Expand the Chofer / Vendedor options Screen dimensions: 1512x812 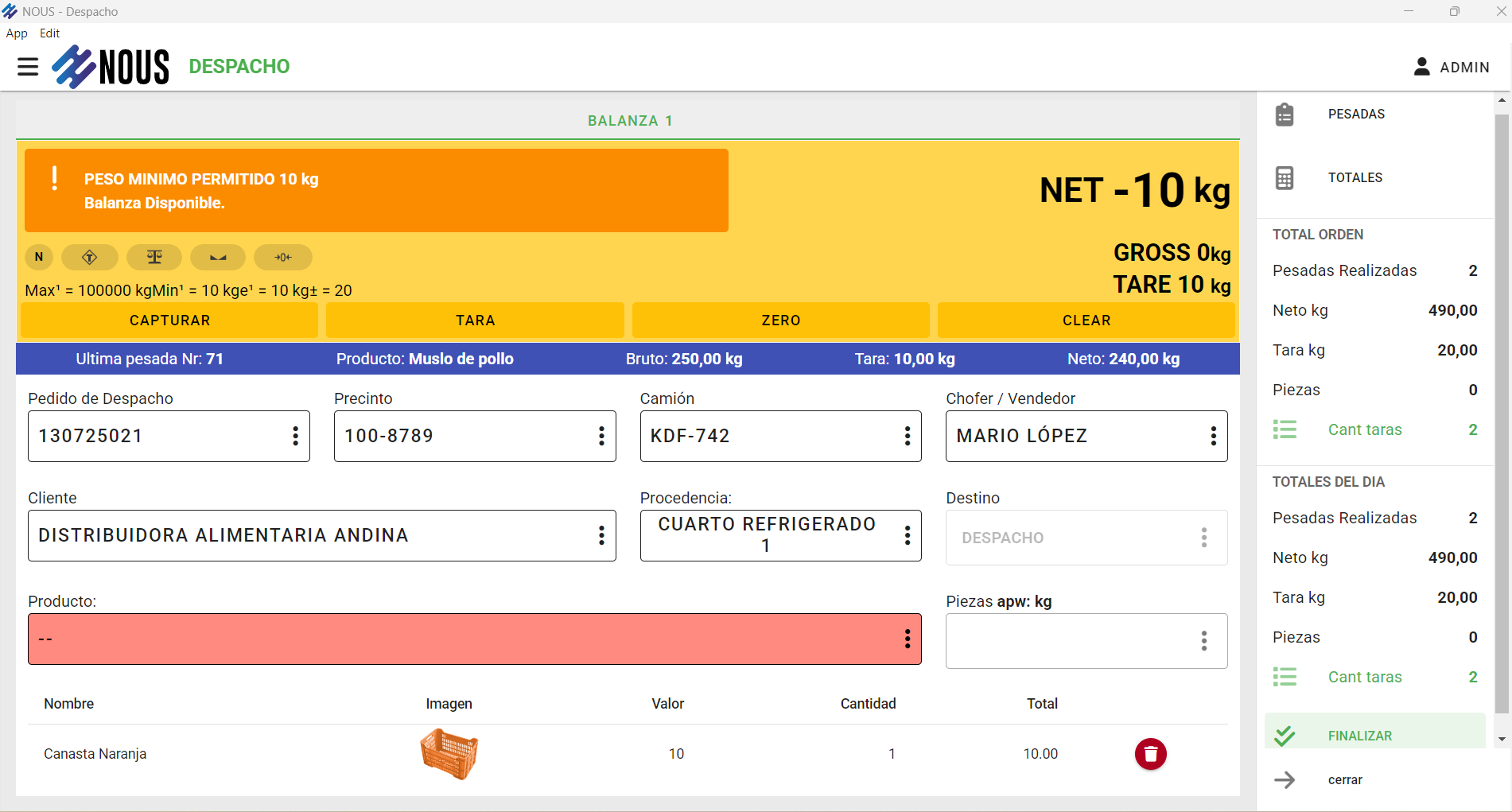pyautogui.click(x=1213, y=436)
